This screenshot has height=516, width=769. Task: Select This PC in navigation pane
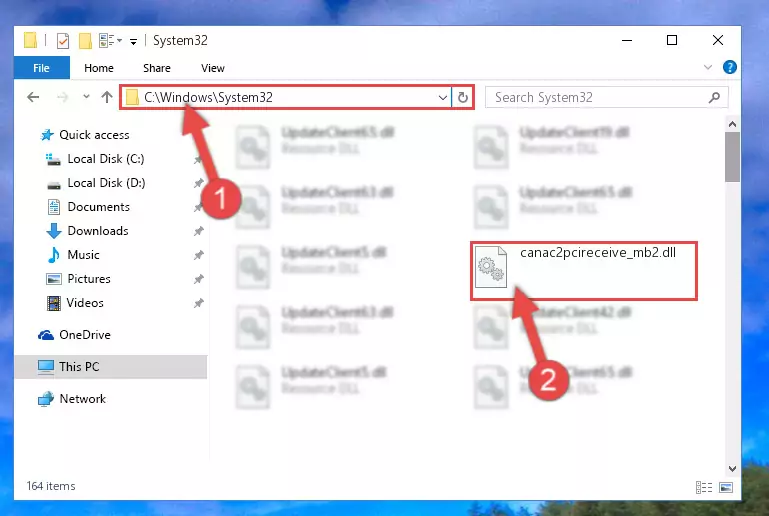pos(110,367)
